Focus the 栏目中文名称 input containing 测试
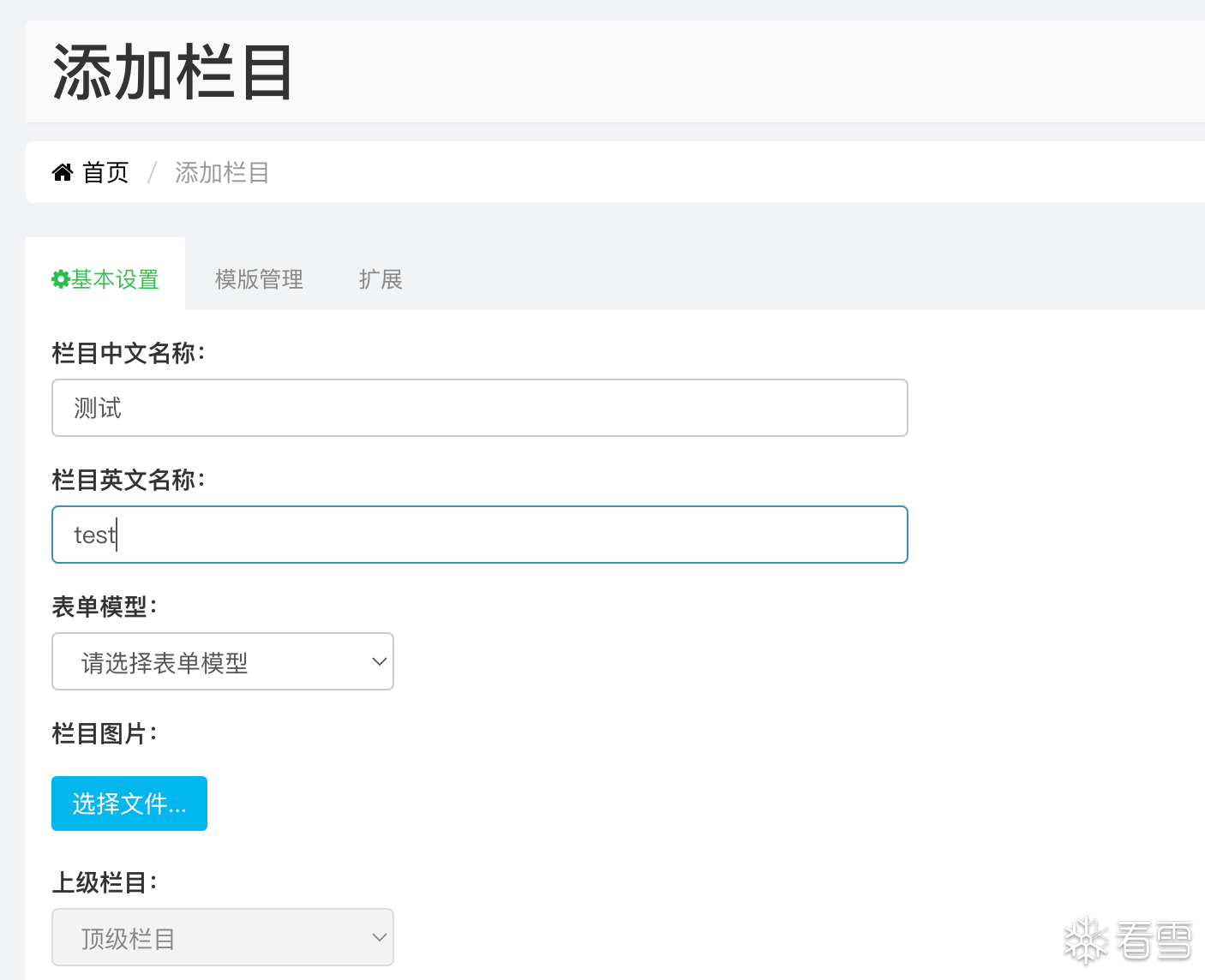 click(480, 408)
